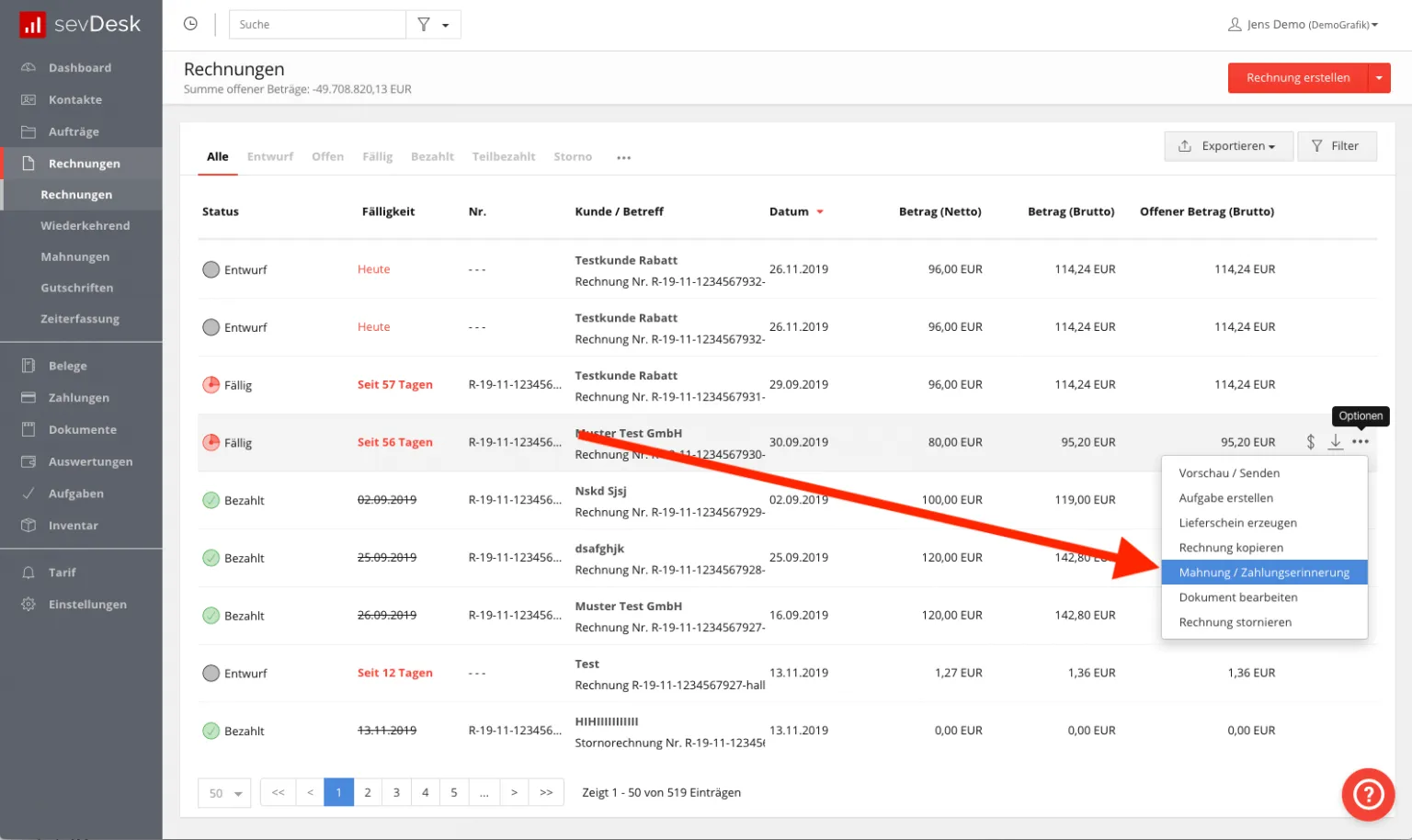The width and height of the screenshot is (1412, 840).
Task: Click the download icon on hovered invoice
Action: point(1336,442)
